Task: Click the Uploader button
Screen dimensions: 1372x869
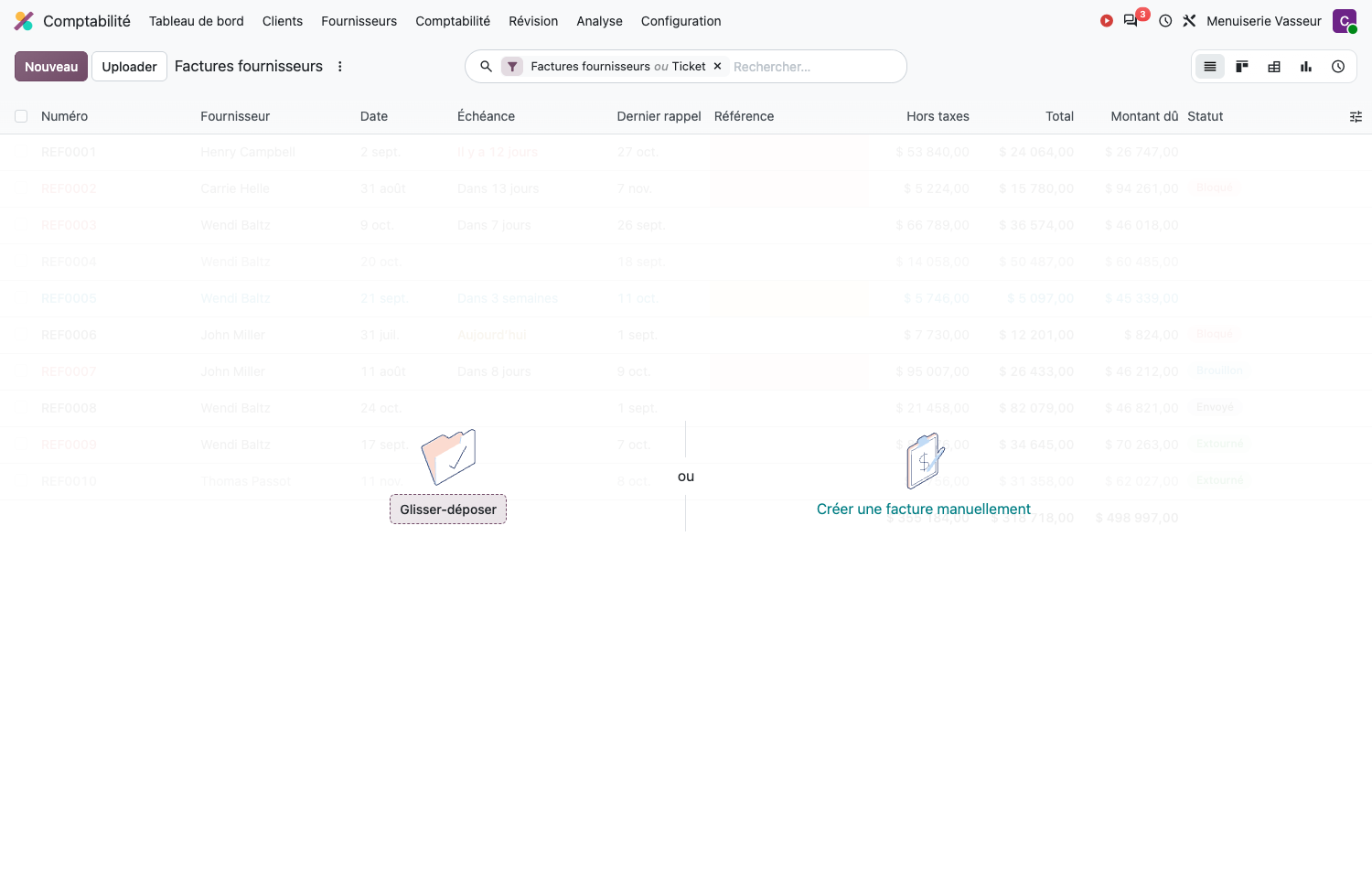Action: pyautogui.click(x=129, y=67)
